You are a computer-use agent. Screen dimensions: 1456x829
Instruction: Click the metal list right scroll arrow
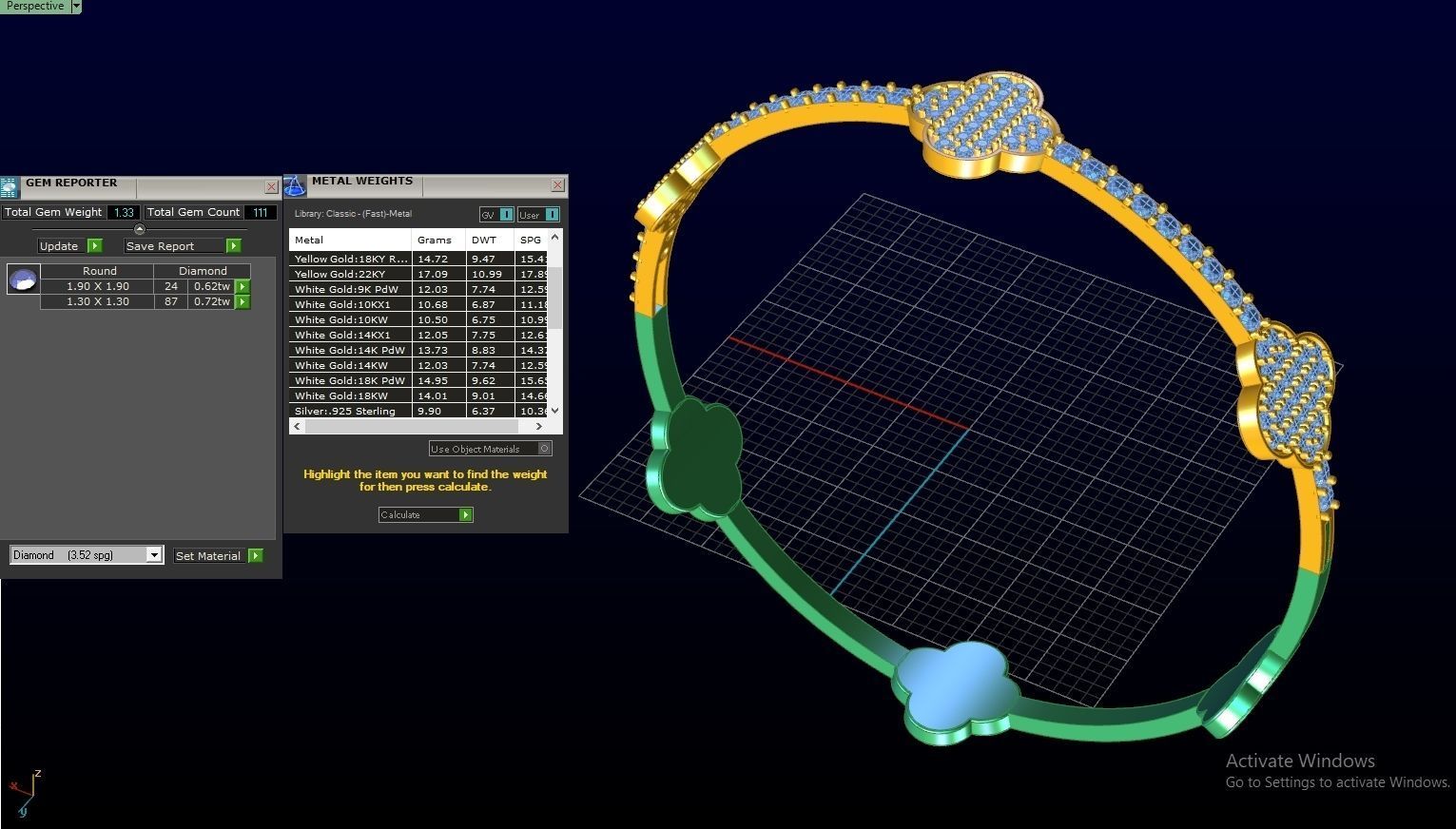(x=539, y=426)
